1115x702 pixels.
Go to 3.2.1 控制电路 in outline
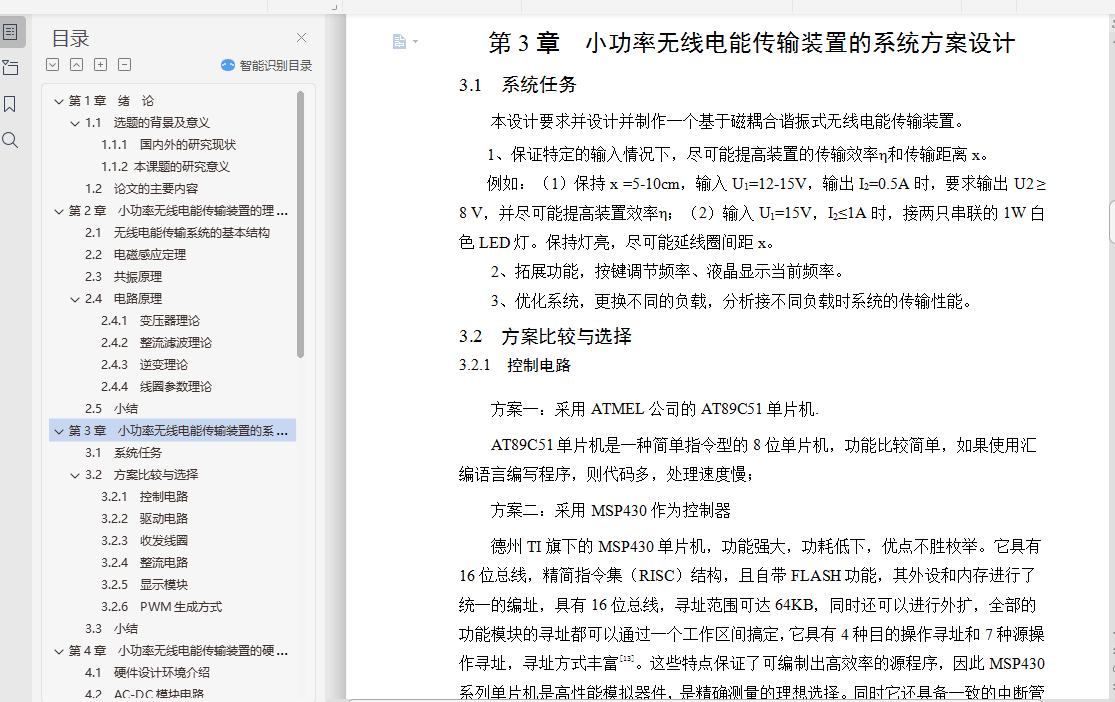tap(144, 497)
